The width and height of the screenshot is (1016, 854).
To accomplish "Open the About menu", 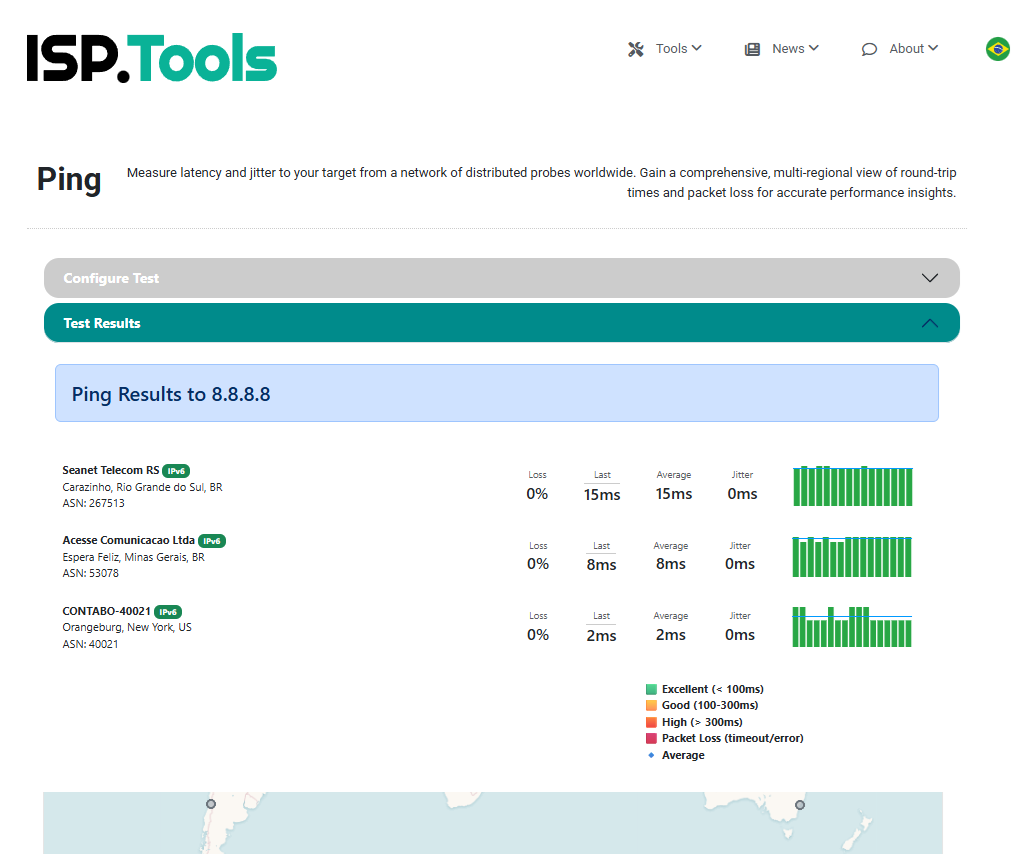I will (x=911, y=48).
